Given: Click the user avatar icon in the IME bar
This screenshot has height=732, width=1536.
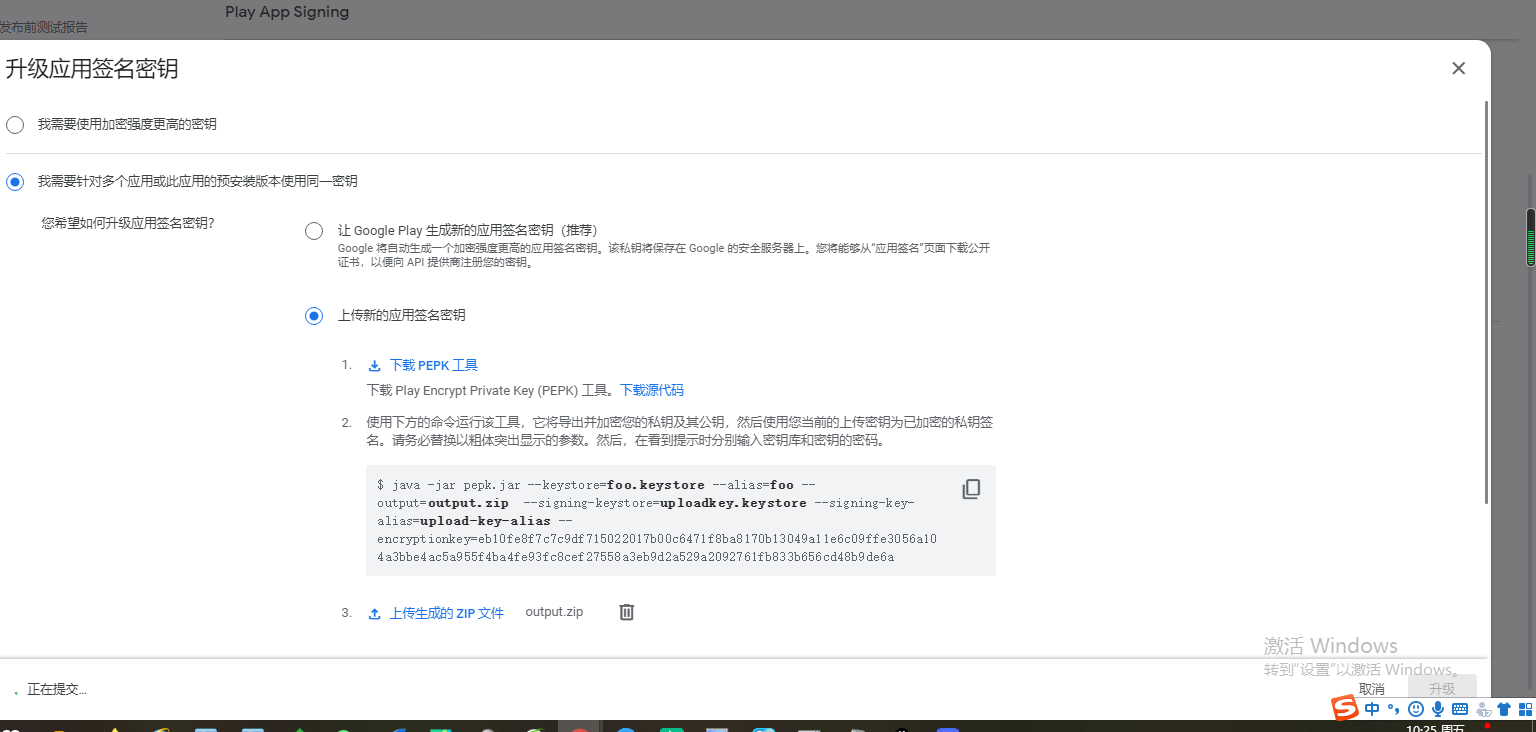Looking at the screenshot, I should 1483,709.
